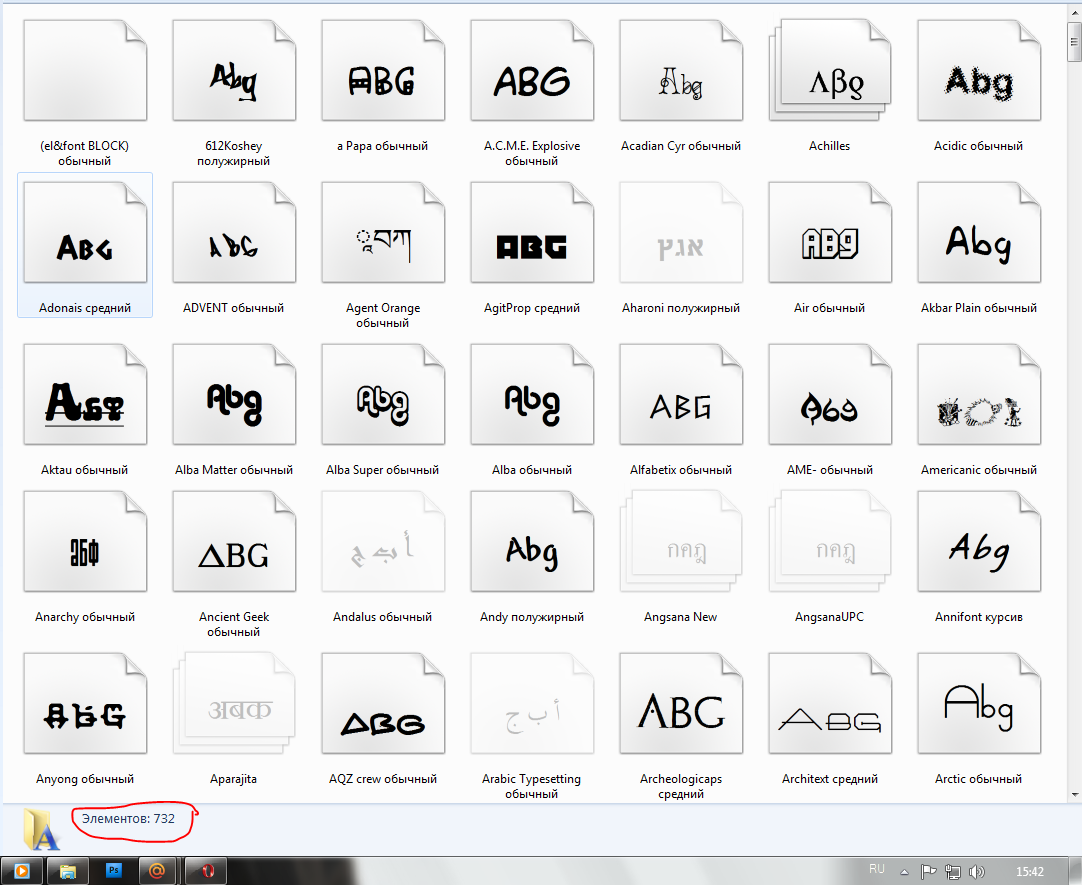Pick the Archeologicaps средний font icon

coord(681,704)
